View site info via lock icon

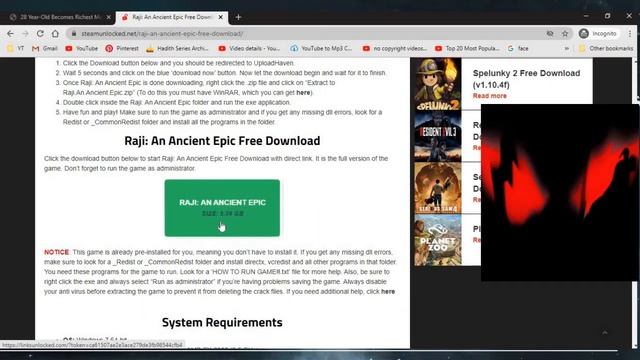tap(74, 33)
